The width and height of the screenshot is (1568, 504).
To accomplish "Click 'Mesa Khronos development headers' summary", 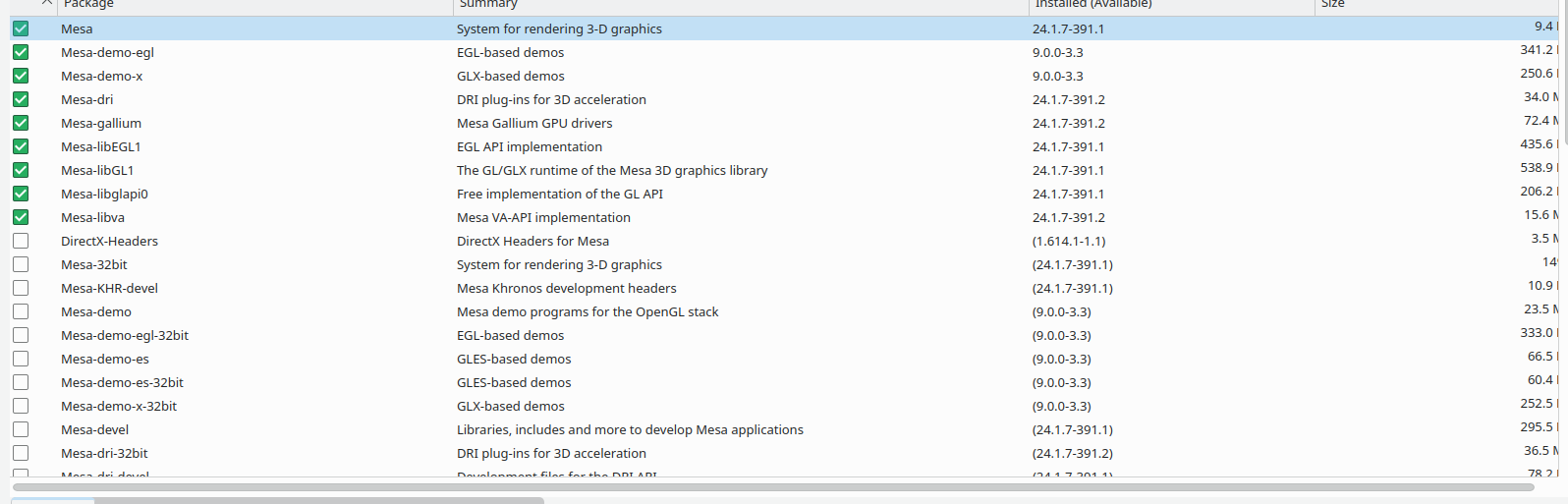I will tap(567, 288).
